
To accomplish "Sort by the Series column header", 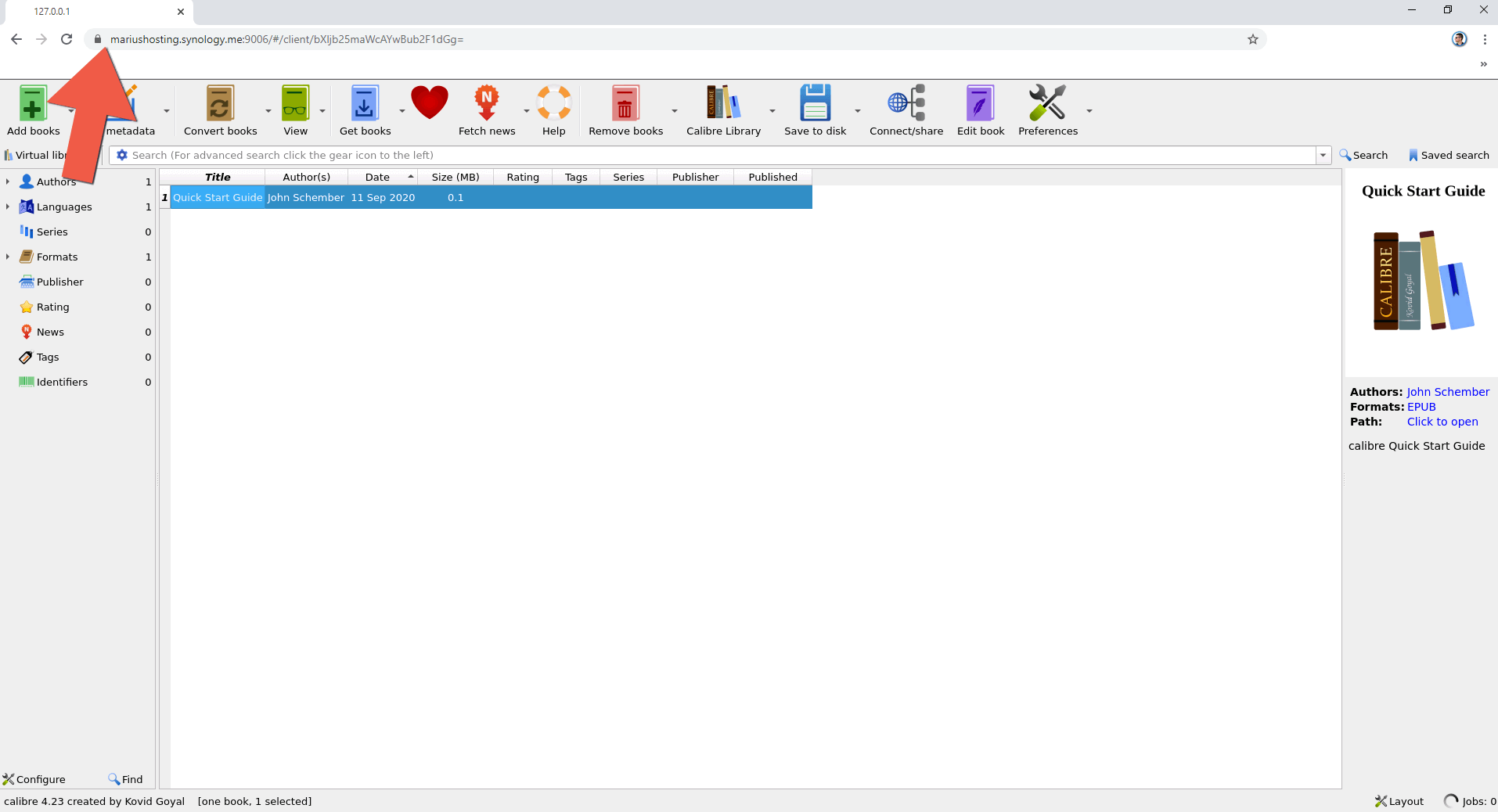I will [628, 177].
